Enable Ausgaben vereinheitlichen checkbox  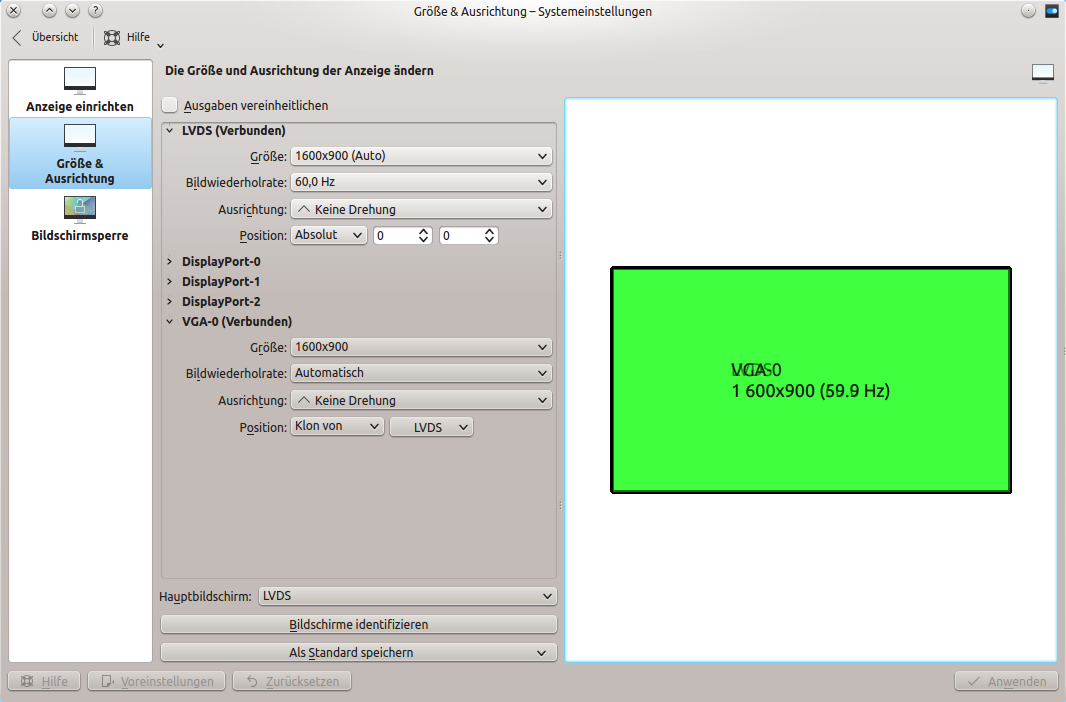click(170, 105)
